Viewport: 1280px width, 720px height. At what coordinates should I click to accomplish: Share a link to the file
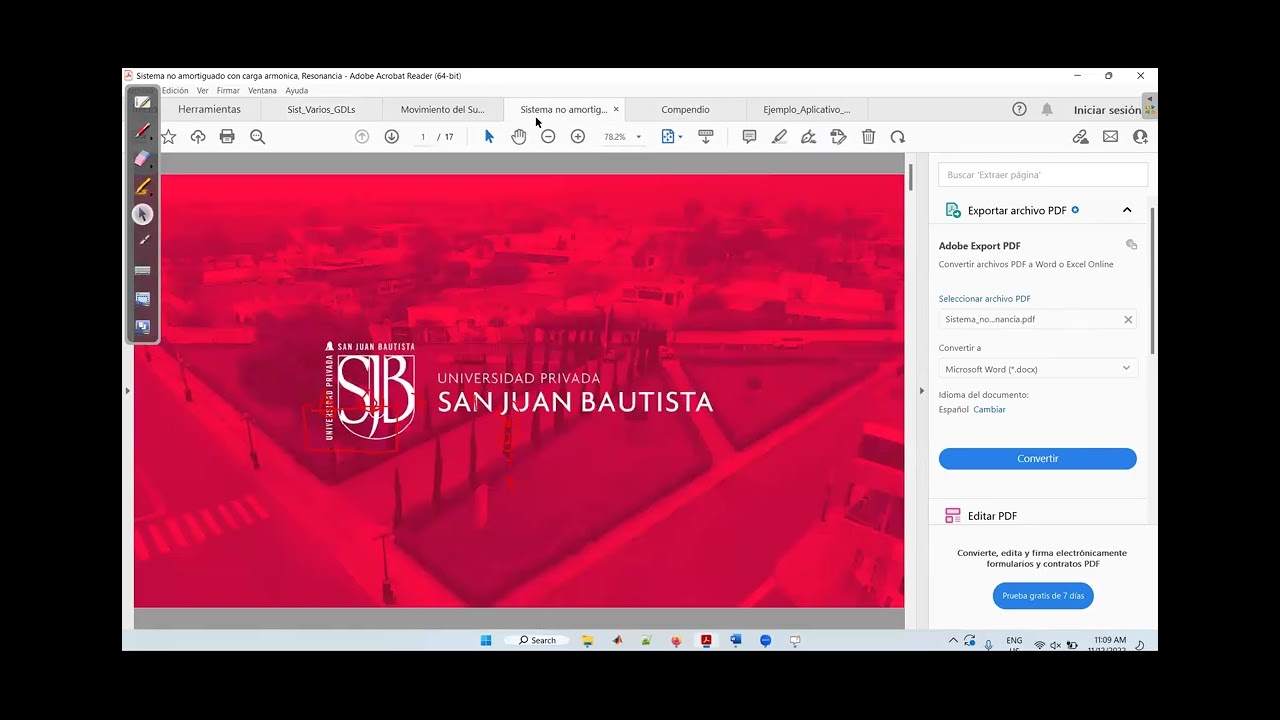pyautogui.click(x=1080, y=137)
